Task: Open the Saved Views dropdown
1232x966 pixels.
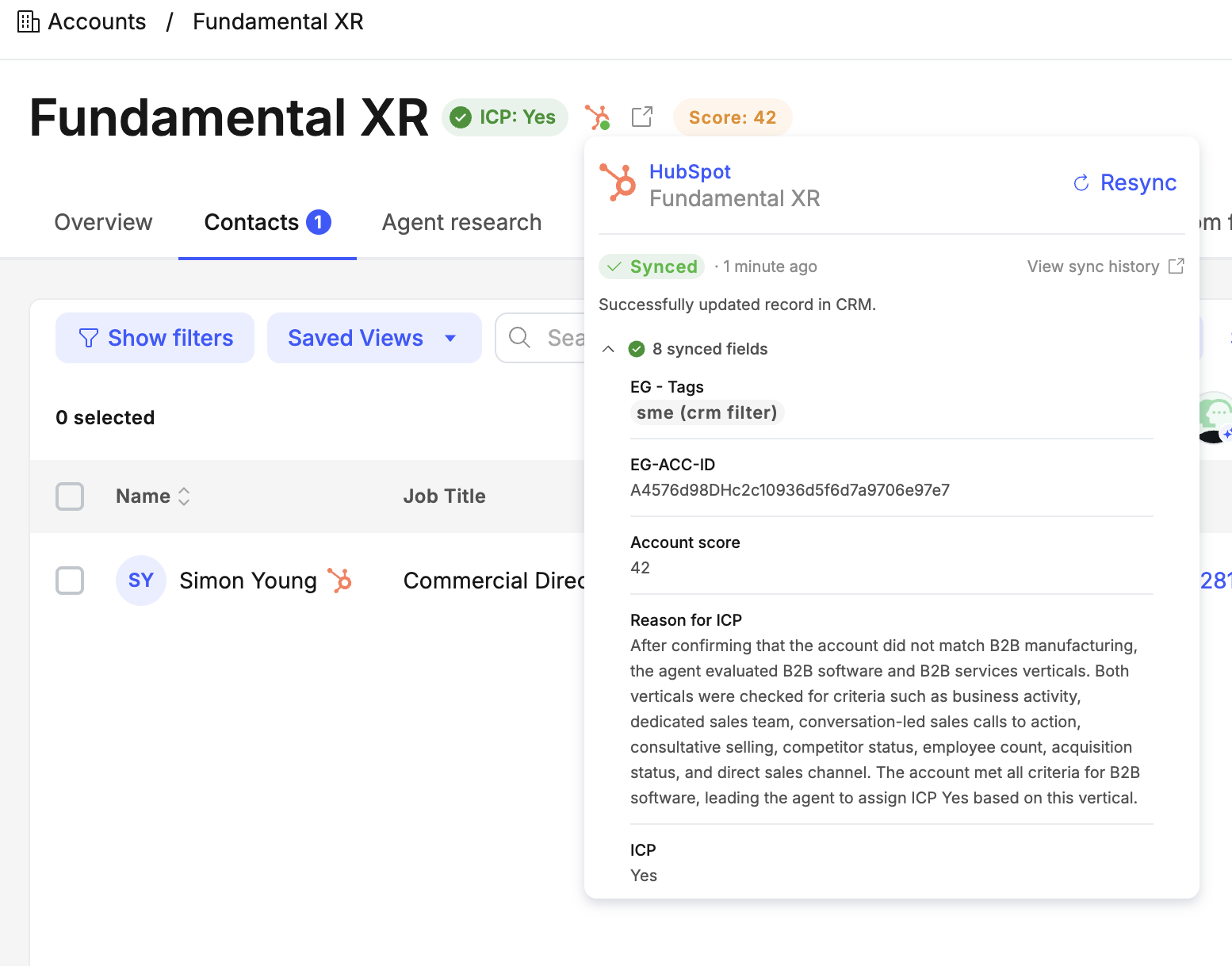Action: point(373,338)
